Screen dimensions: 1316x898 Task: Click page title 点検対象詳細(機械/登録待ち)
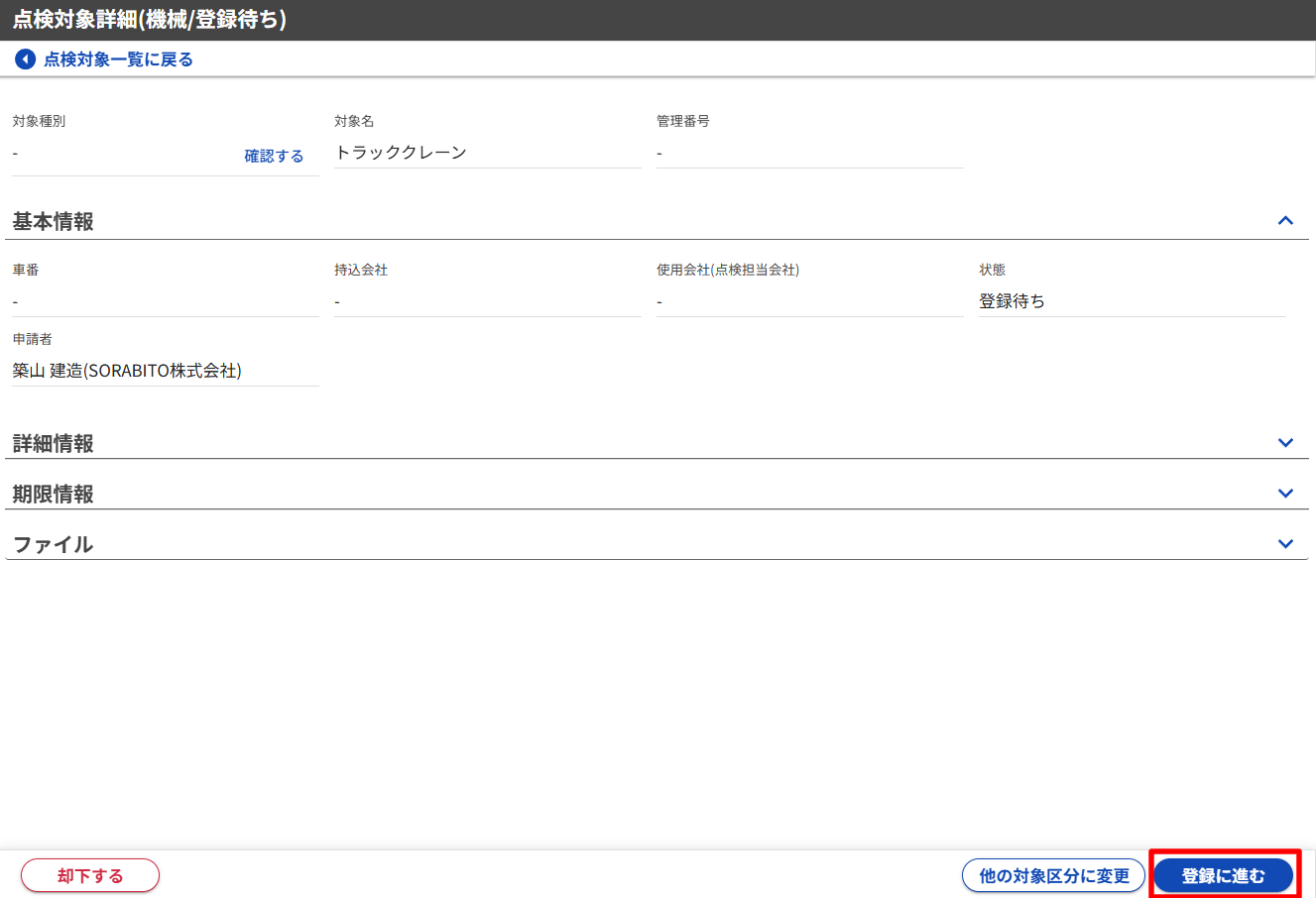pos(150,20)
